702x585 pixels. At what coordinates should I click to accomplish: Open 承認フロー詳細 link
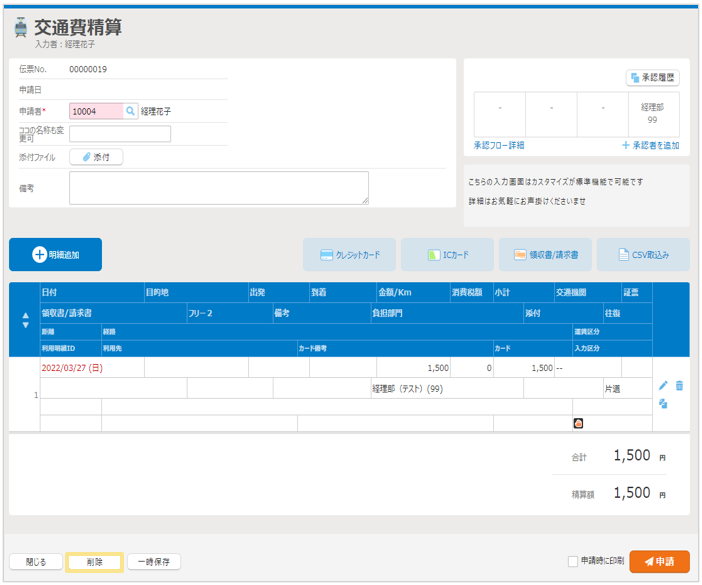[x=499, y=146]
